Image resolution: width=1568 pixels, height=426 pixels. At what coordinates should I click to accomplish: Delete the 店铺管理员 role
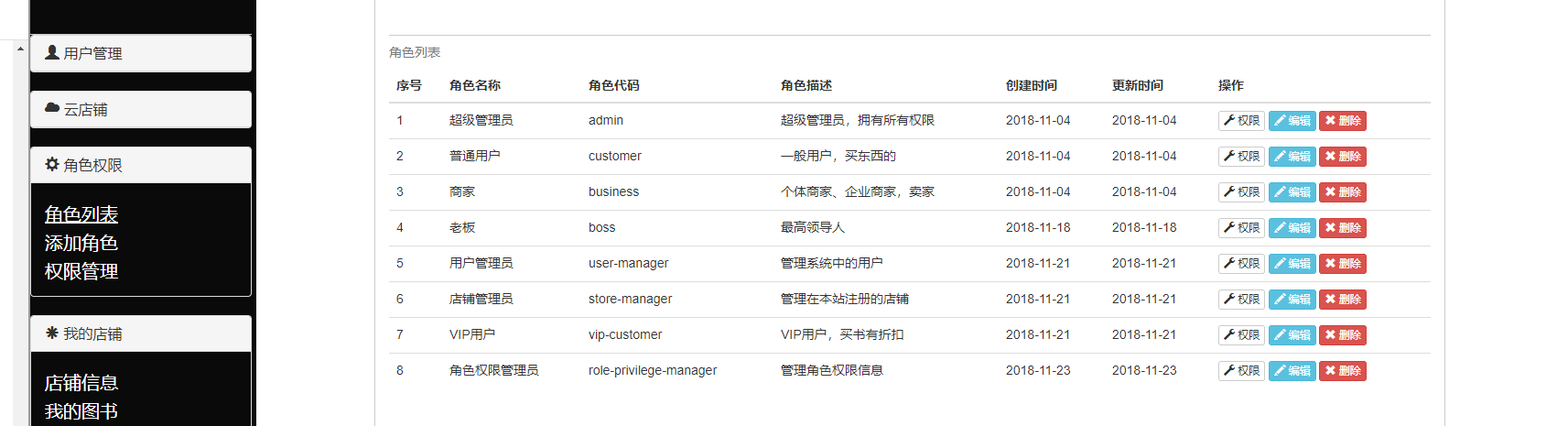coord(1343,300)
